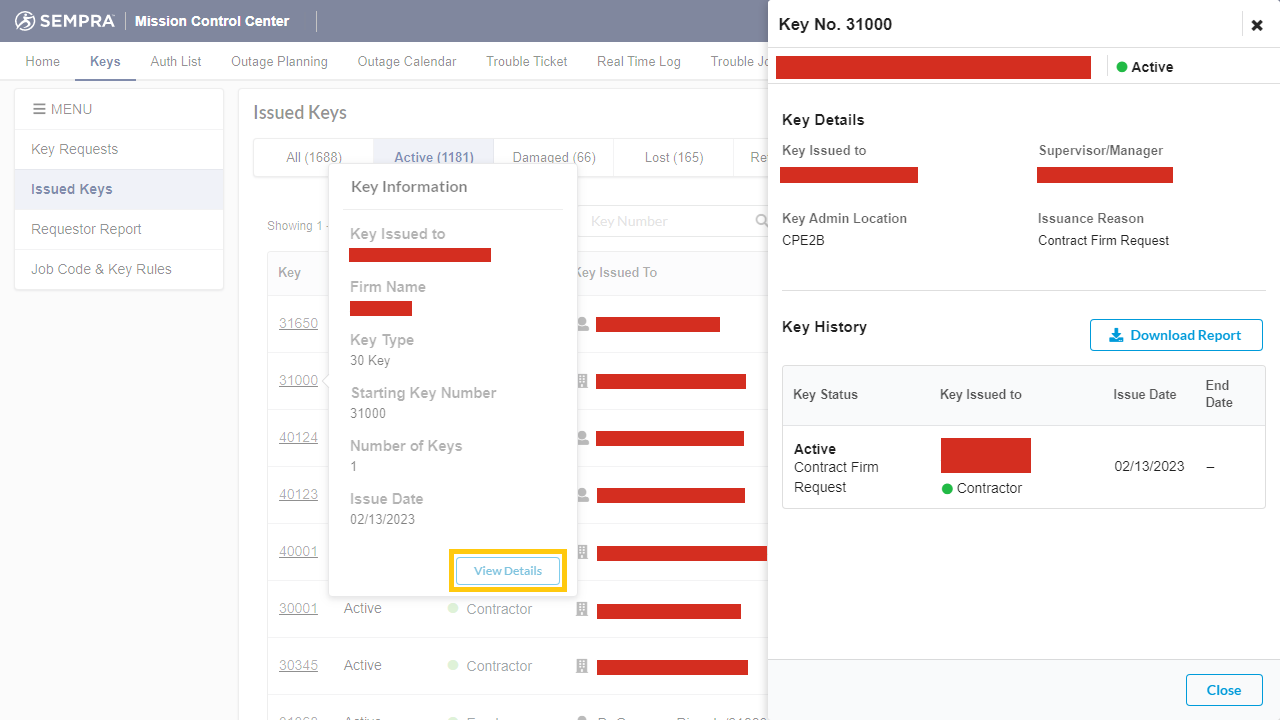Close the Key No. 31000 panel with X

pyautogui.click(x=1257, y=25)
